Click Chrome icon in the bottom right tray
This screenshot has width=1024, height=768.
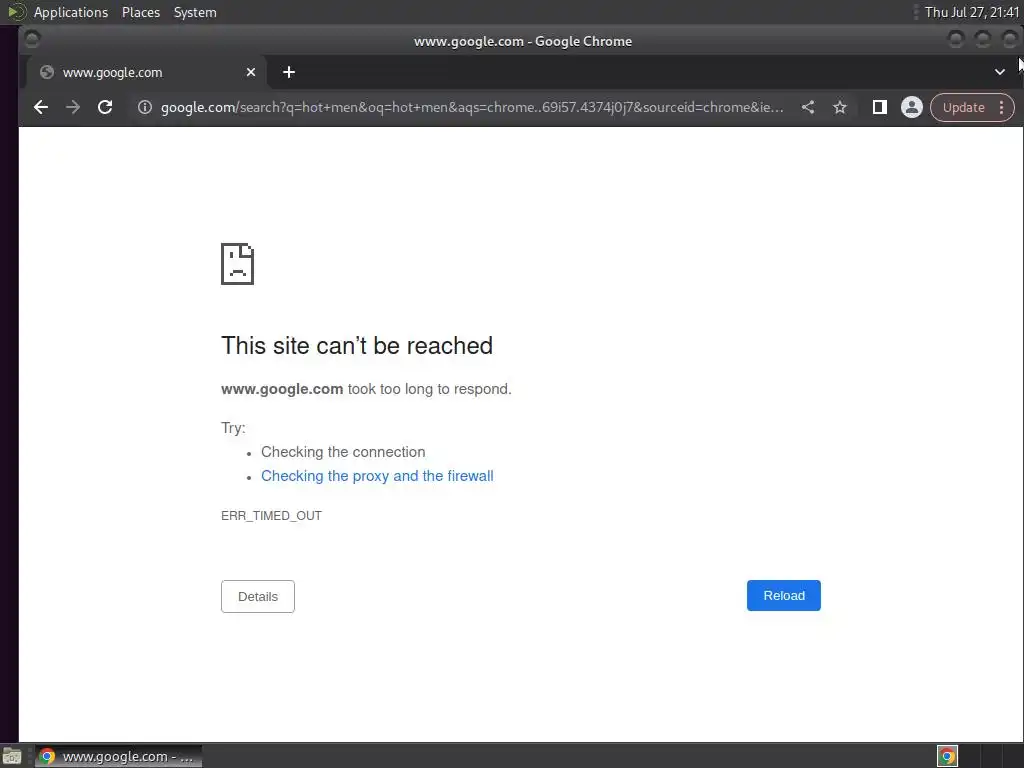click(x=947, y=756)
